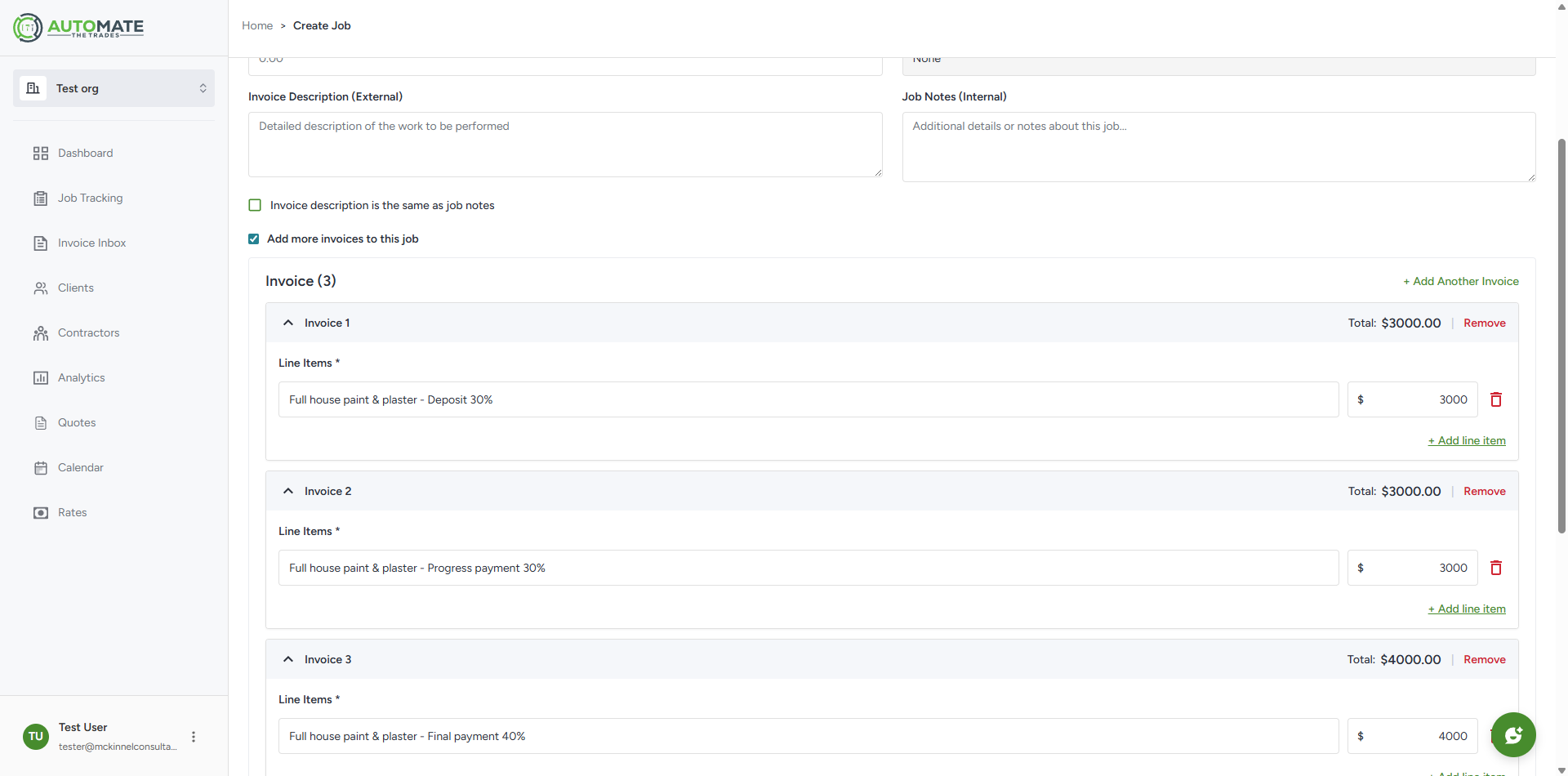The width and height of the screenshot is (1568, 776).
Task: Open the Dashboard from the sidebar
Action: click(x=85, y=153)
